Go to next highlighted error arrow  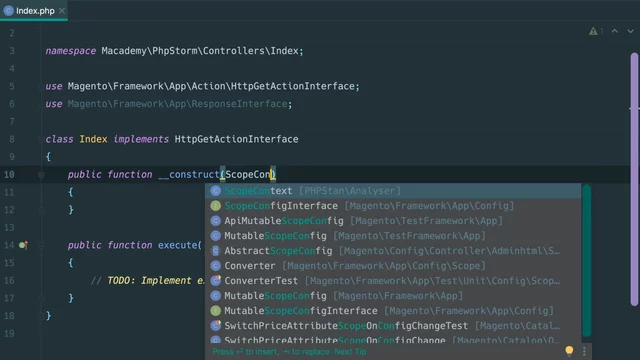(x=631, y=31)
